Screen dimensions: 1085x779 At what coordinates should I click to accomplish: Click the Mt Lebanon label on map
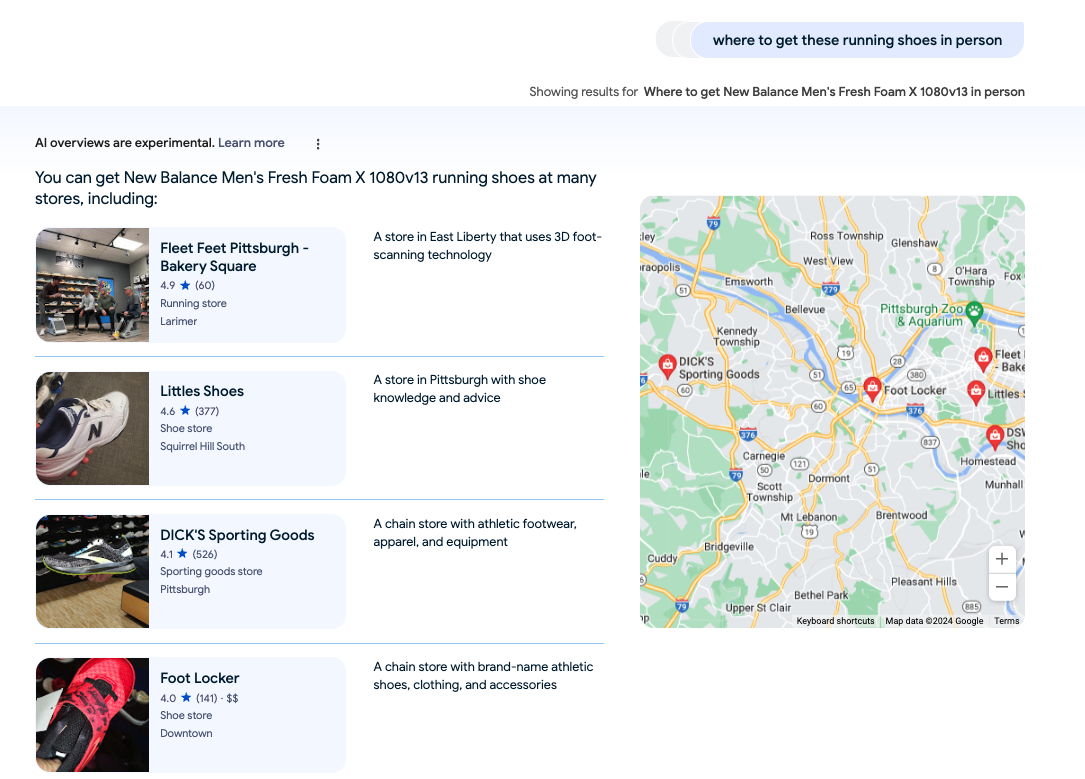[808, 517]
